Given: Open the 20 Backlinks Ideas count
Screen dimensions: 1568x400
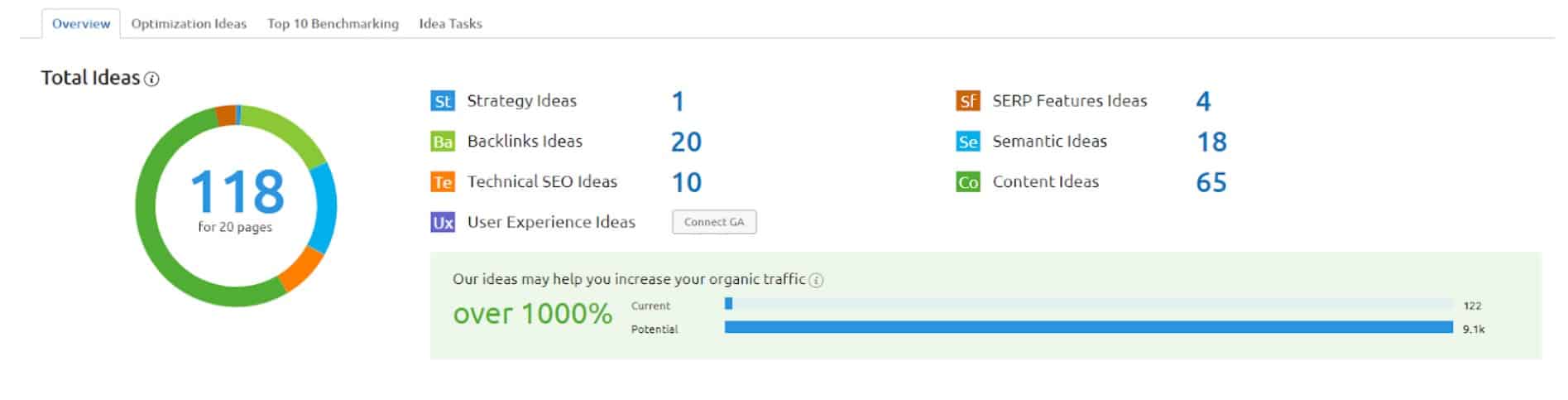Looking at the screenshot, I should [686, 142].
